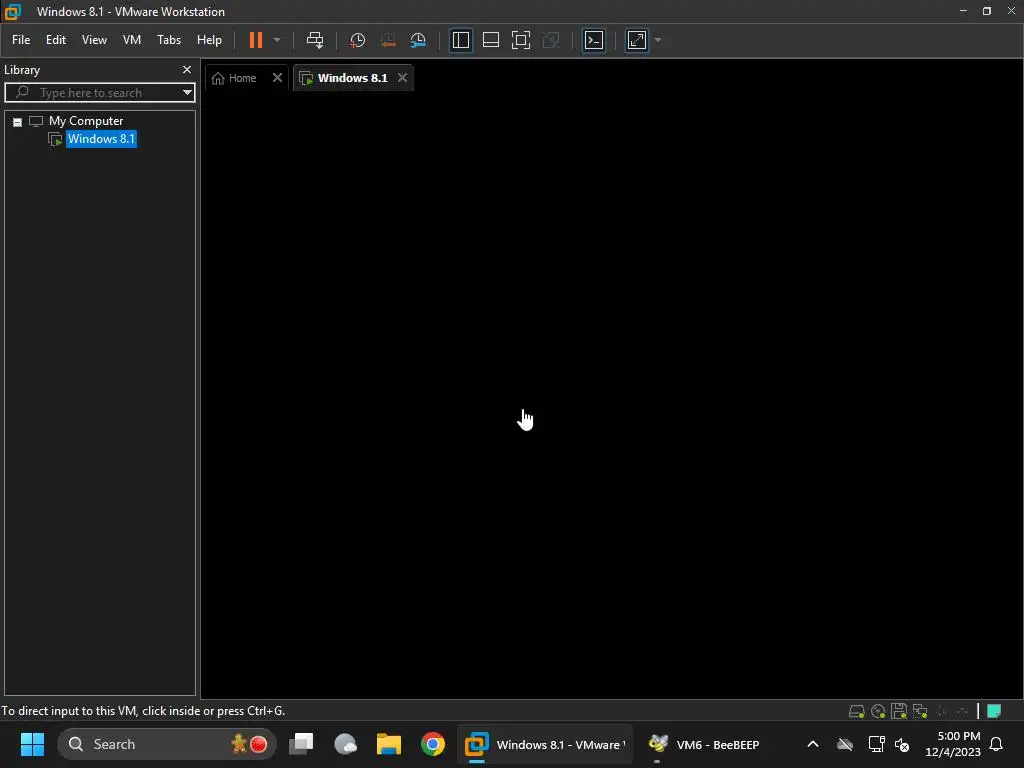Click the Unity mode toolbar icon

click(551, 40)
